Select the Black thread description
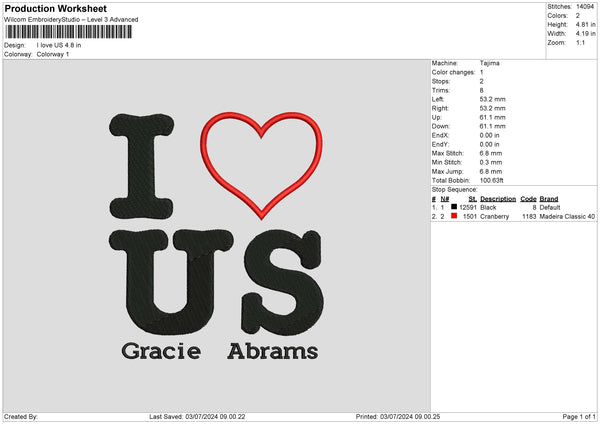Image resolution: width=600 pixels, height=424 pixels. pos(488,207)
